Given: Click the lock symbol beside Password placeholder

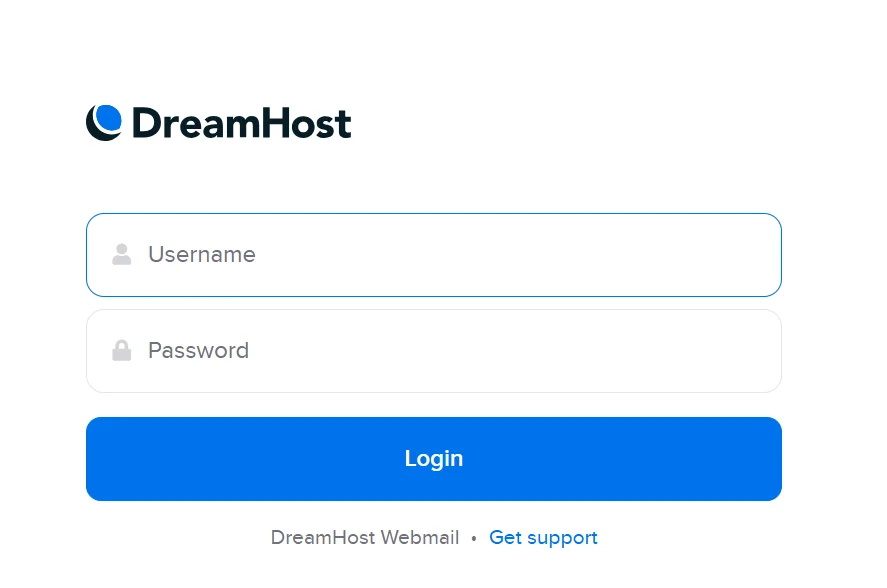Looking at the screenshot, I should click(121, 351).
